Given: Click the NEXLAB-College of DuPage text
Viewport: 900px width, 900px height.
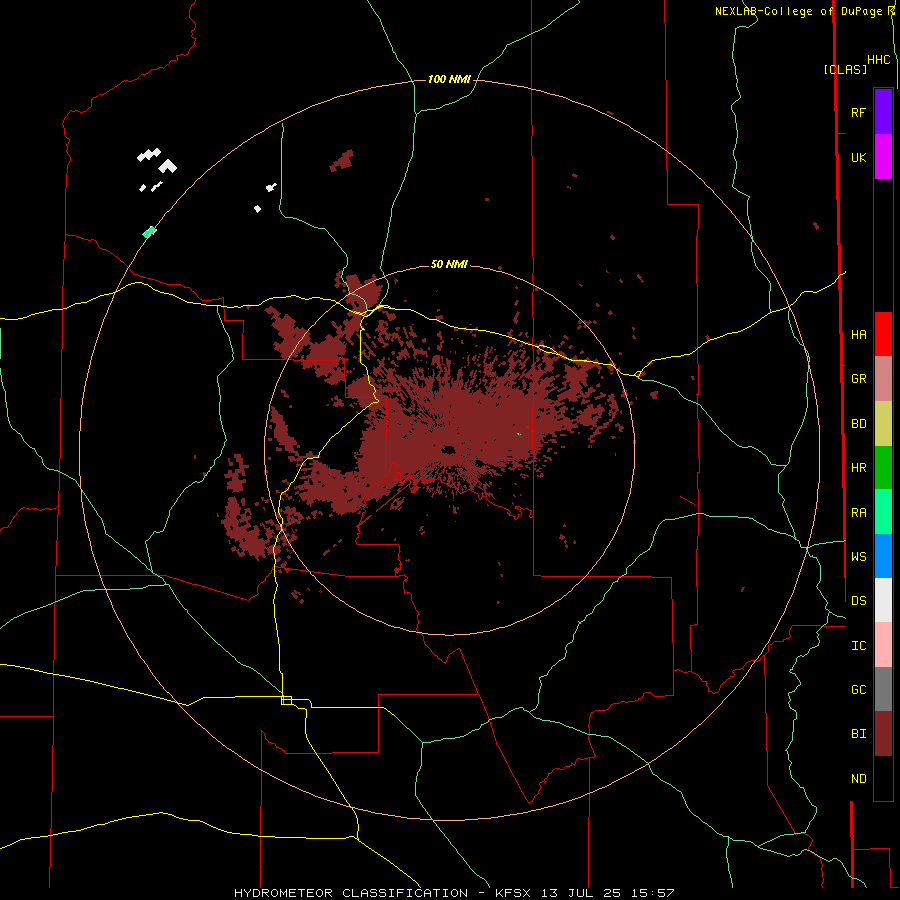Looking at the screenshot, I should (801, 11).
